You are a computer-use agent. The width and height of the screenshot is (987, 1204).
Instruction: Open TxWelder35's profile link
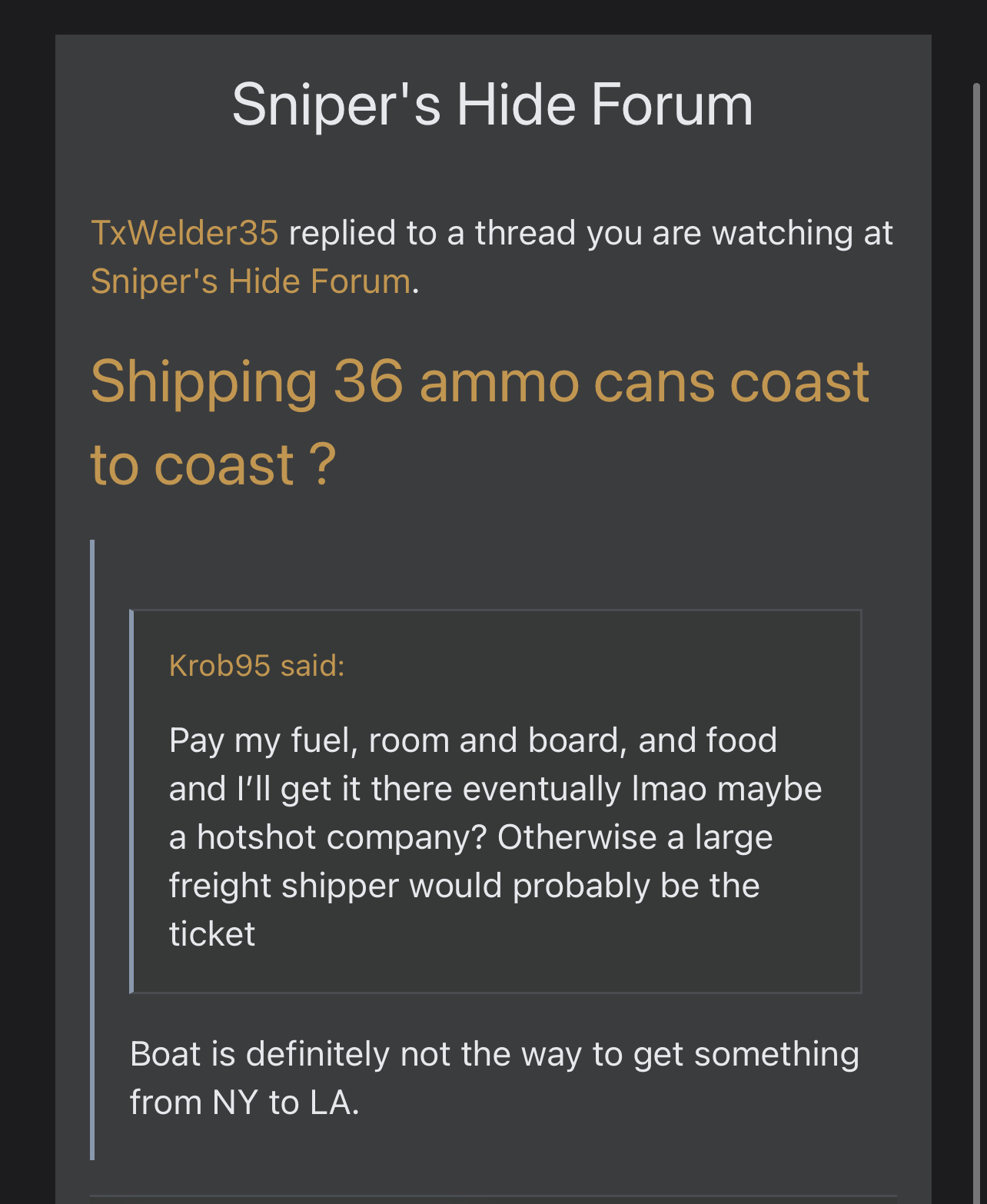pos(184,233)
